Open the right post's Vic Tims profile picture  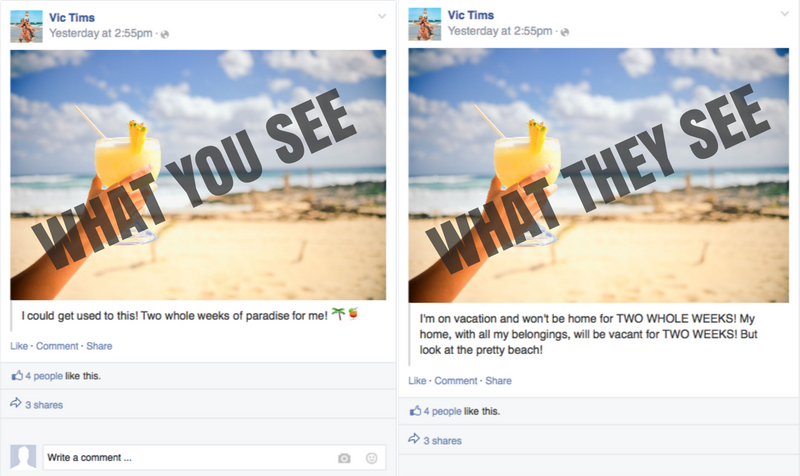tap(424, 24)
